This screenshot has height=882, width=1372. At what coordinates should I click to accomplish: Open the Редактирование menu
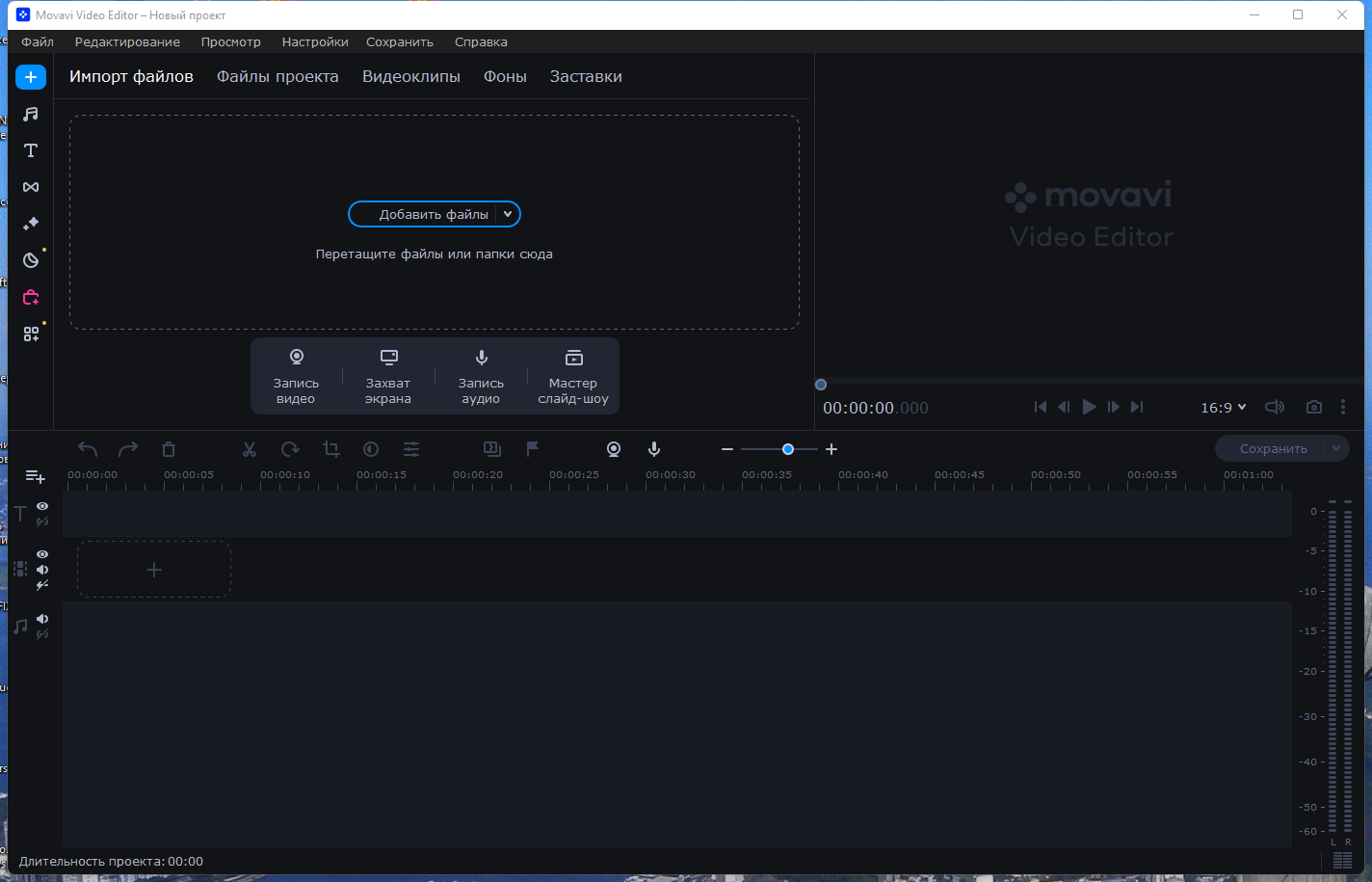coord(127,42)
